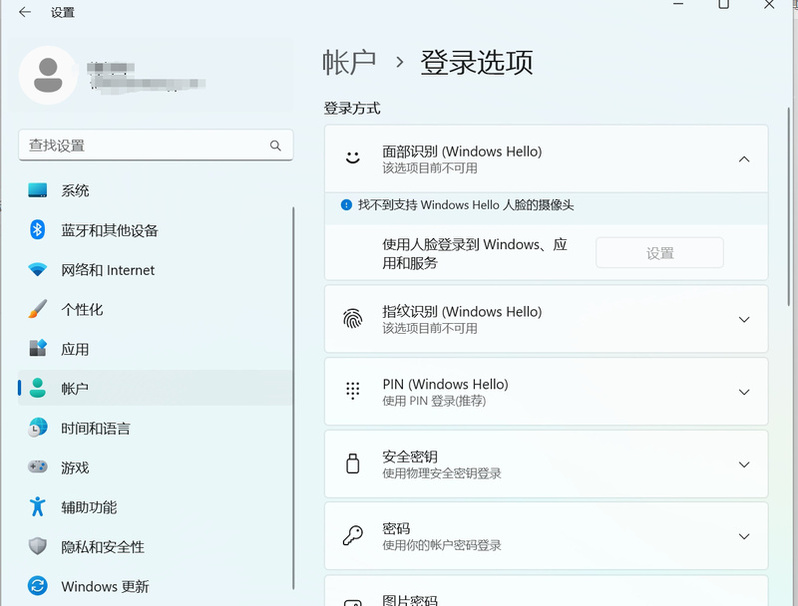Go to 网络和 Internet settings
This screenshot has height=606, width=798.
(155, 270)
